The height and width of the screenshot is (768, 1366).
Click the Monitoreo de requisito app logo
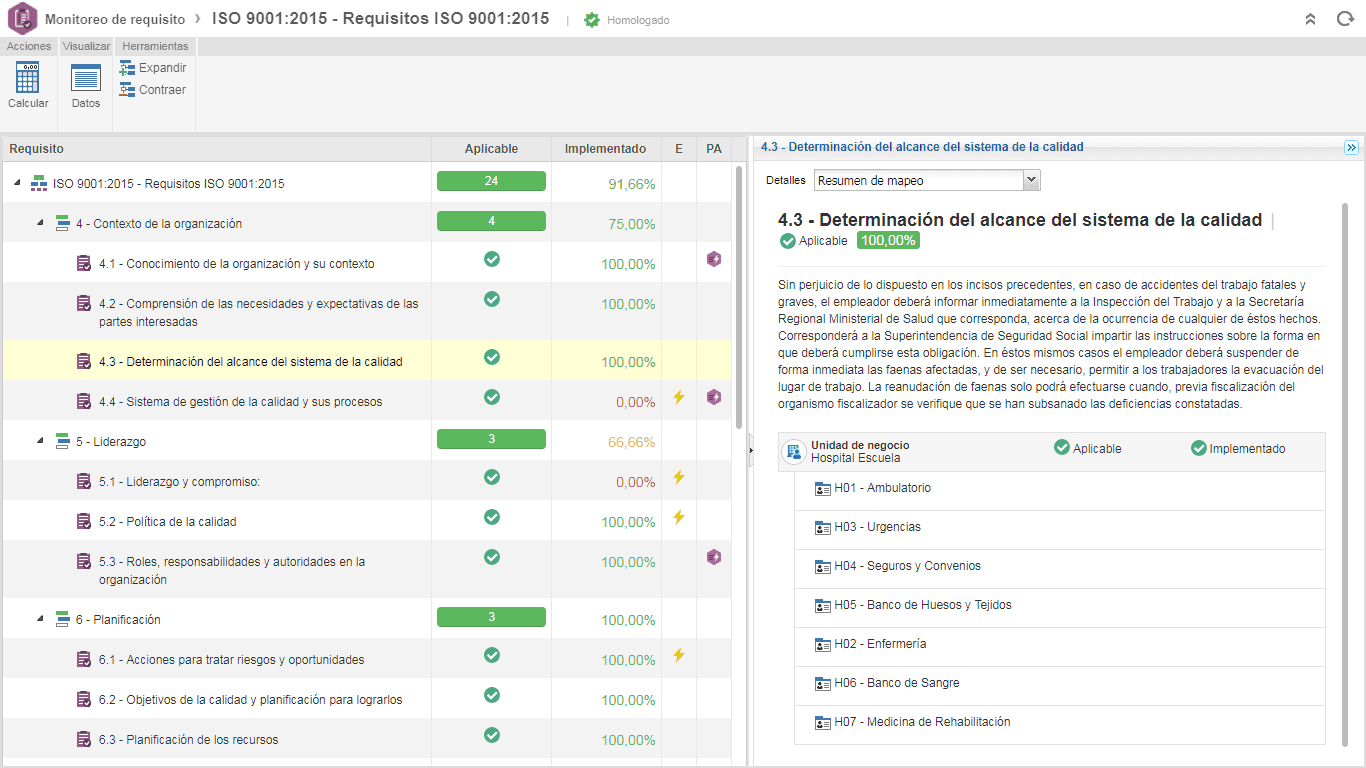point(22,19)
